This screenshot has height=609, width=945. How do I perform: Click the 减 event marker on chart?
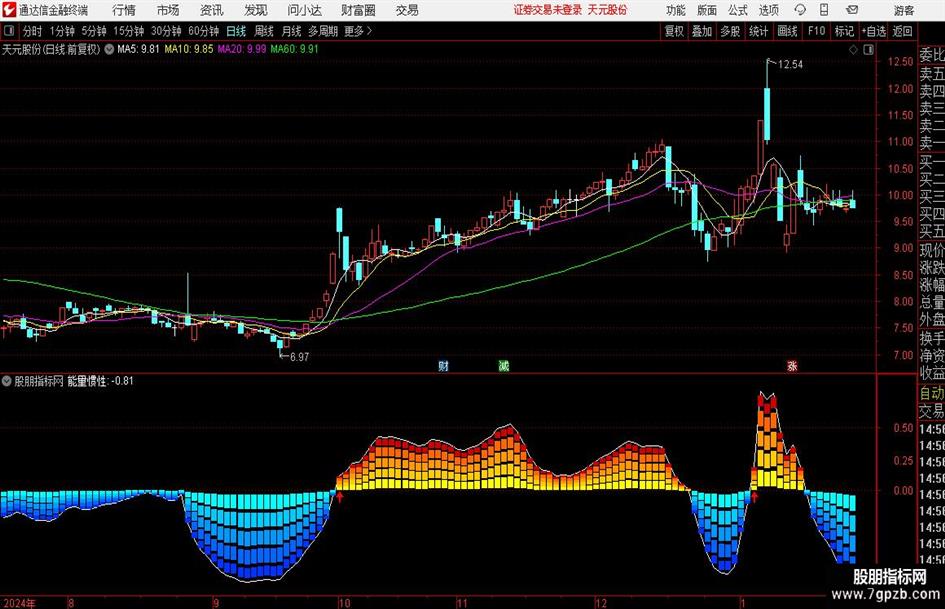click(x=504, y=366)
